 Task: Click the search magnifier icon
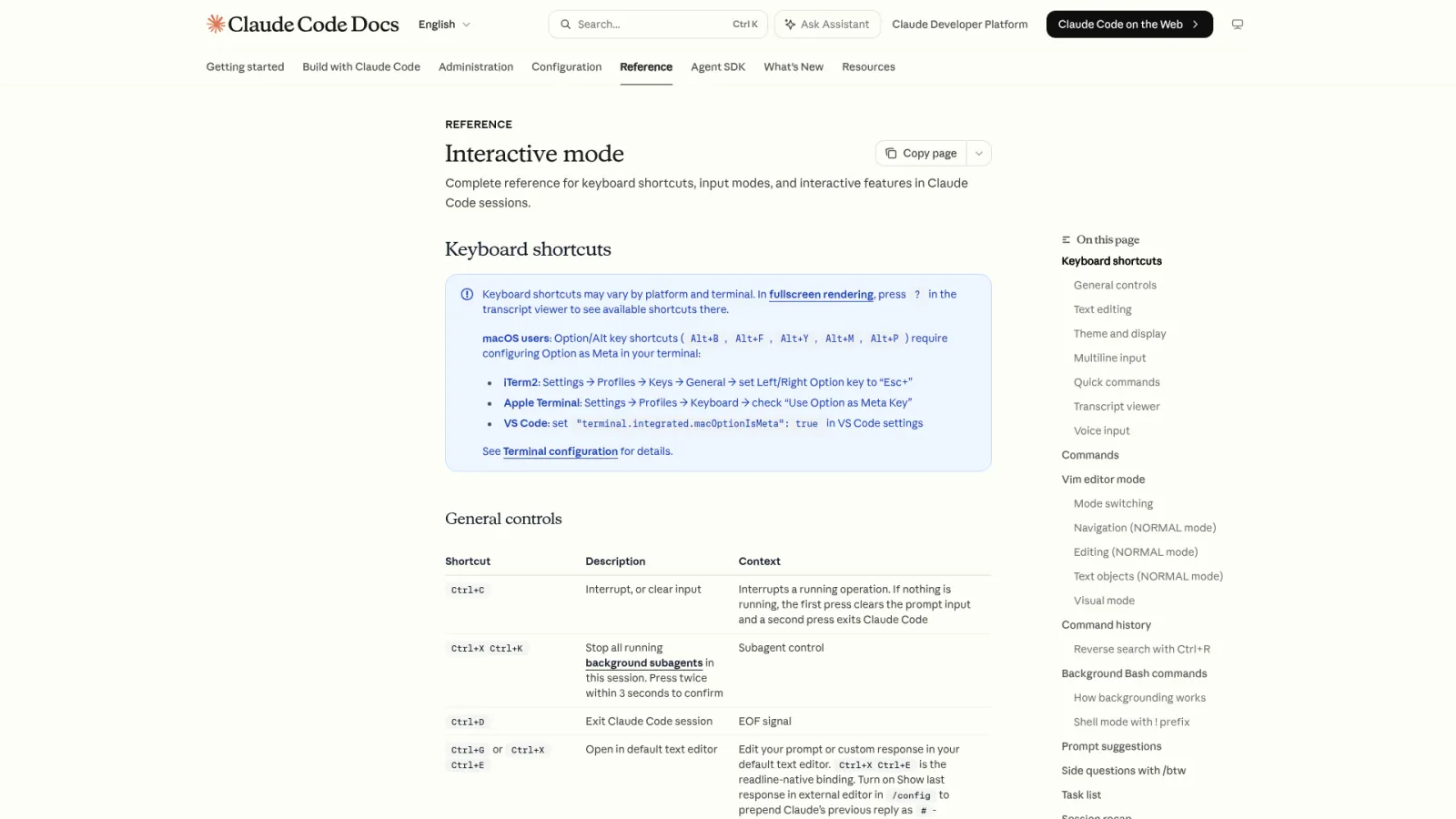[566, 25]
